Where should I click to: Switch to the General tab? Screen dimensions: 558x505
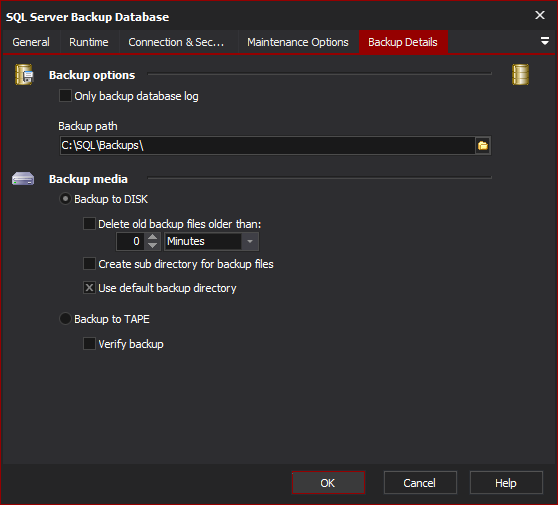pos(31,42)
